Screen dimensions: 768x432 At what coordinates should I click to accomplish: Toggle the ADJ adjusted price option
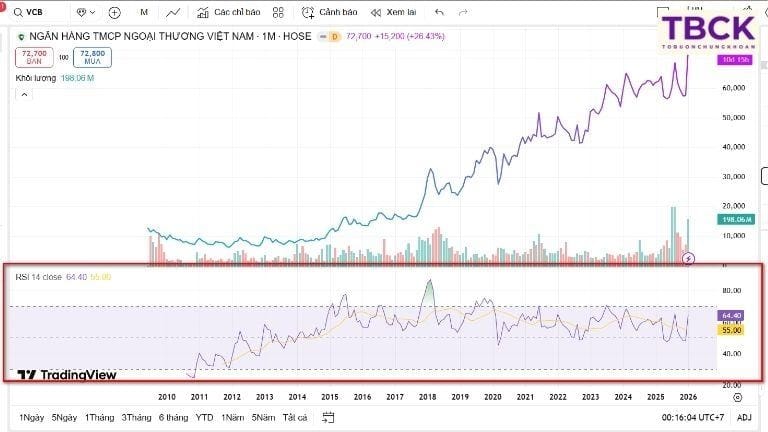[x=744, y=417]
